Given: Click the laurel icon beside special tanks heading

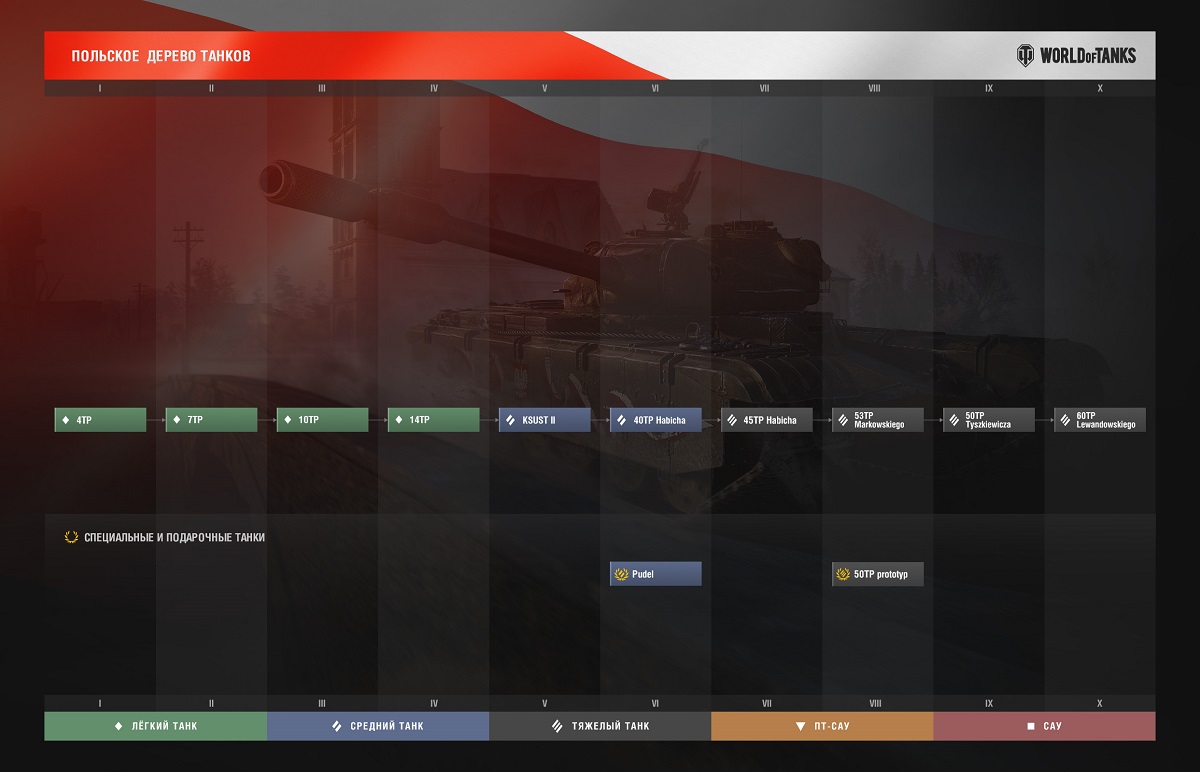Looking at the screenshot, I should point(71,537).
